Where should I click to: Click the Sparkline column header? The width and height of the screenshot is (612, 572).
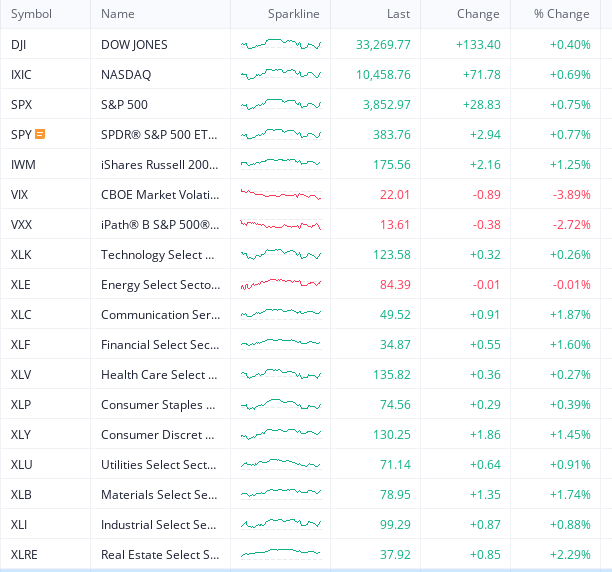tap(294, 14)
